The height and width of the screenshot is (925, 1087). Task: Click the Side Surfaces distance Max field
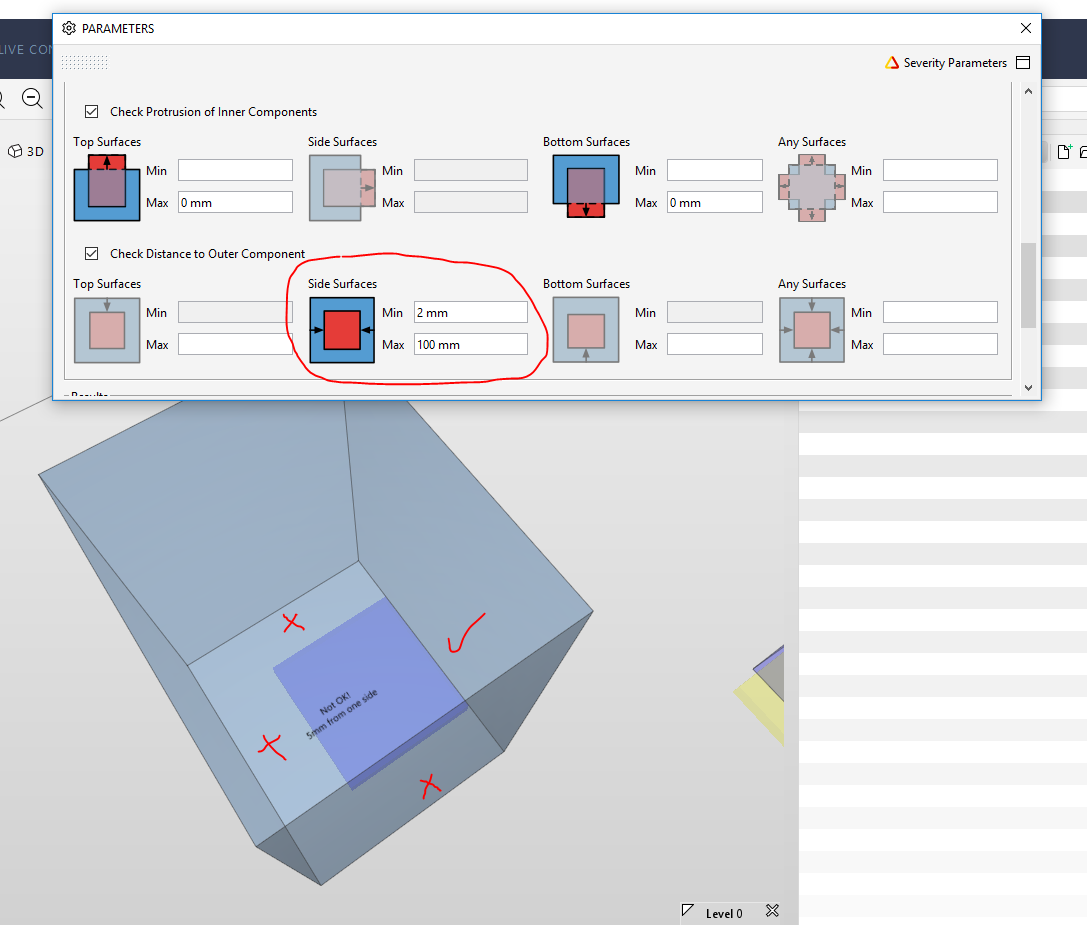pos(471,344)
